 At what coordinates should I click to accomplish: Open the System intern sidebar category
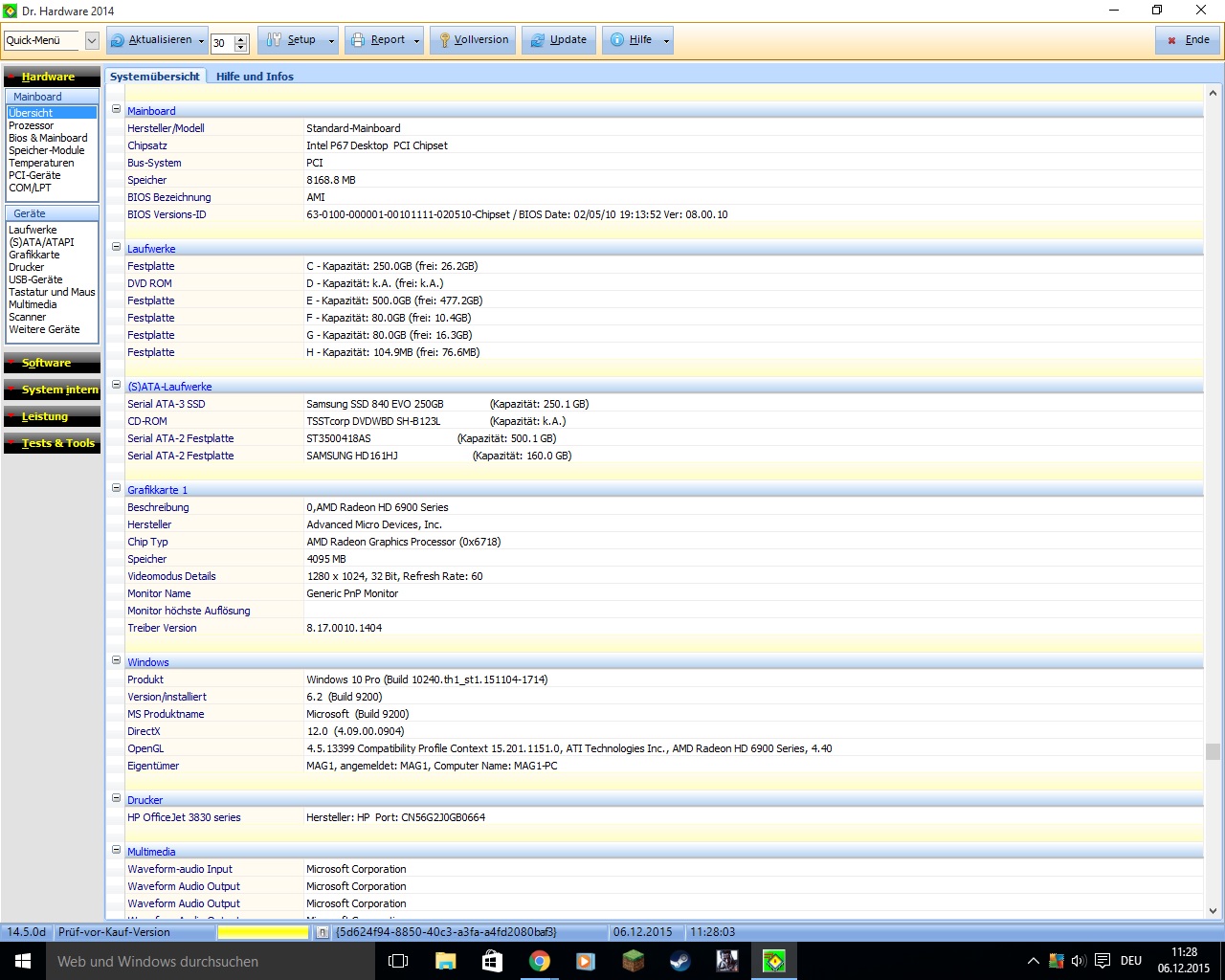pyautogui.click(x=52, y=390)
